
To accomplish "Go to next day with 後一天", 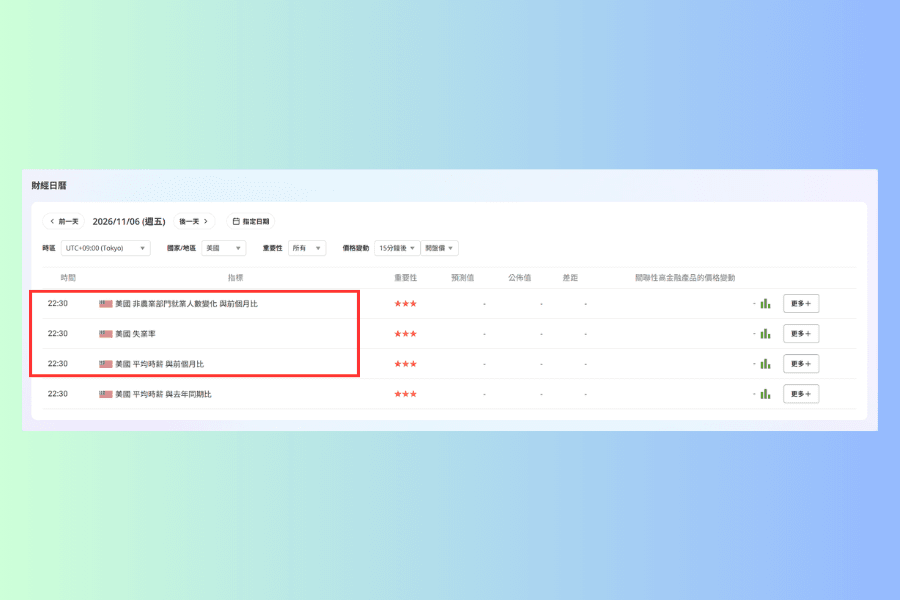I will (x=194, y=221).
